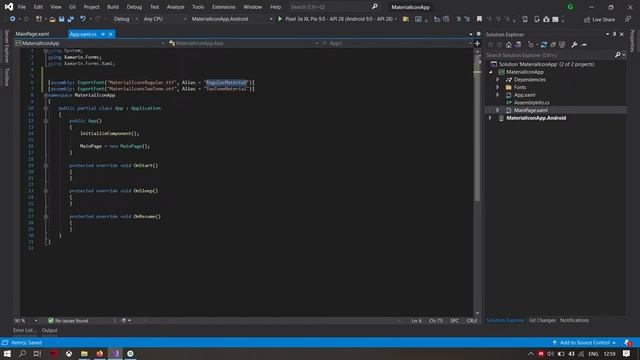Screen dimensions: 640x360
Task: Open the MaterialIconApp.App type navigation dropdown
Action: [244, 43]
